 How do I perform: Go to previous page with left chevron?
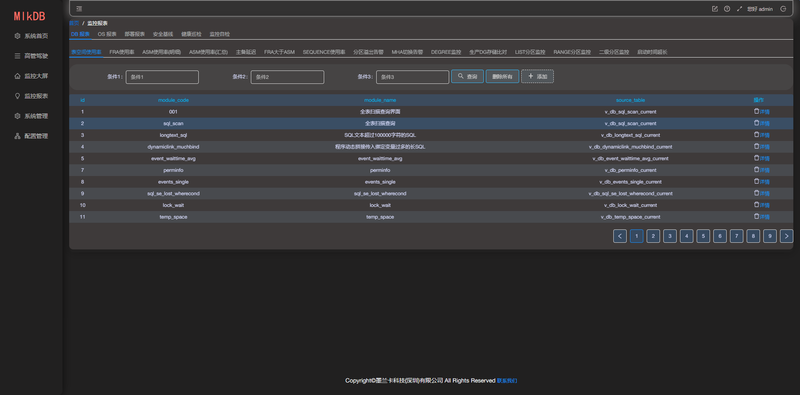pos(620,236)
